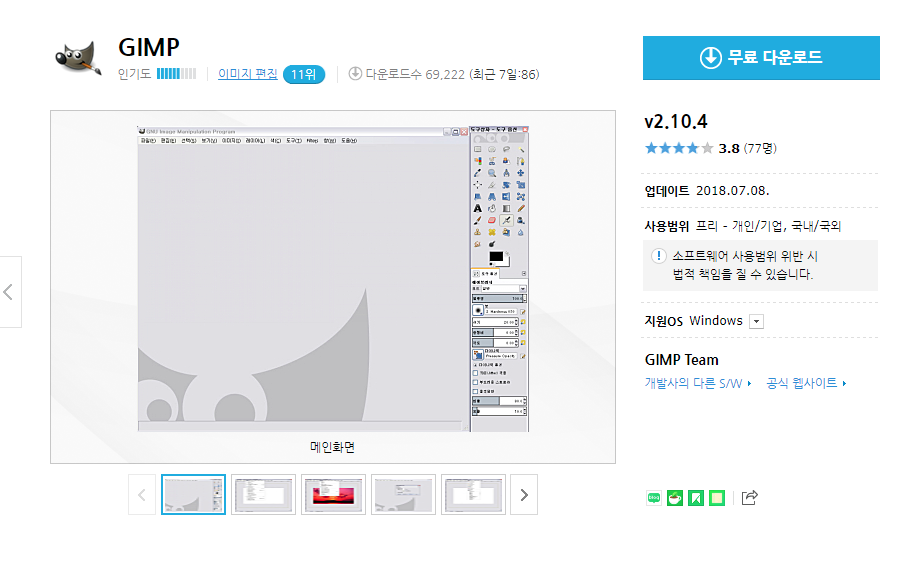Select the fifth screenshot thumbnail
This screenshot has width=908, height=565.
[x=474, y=495]
